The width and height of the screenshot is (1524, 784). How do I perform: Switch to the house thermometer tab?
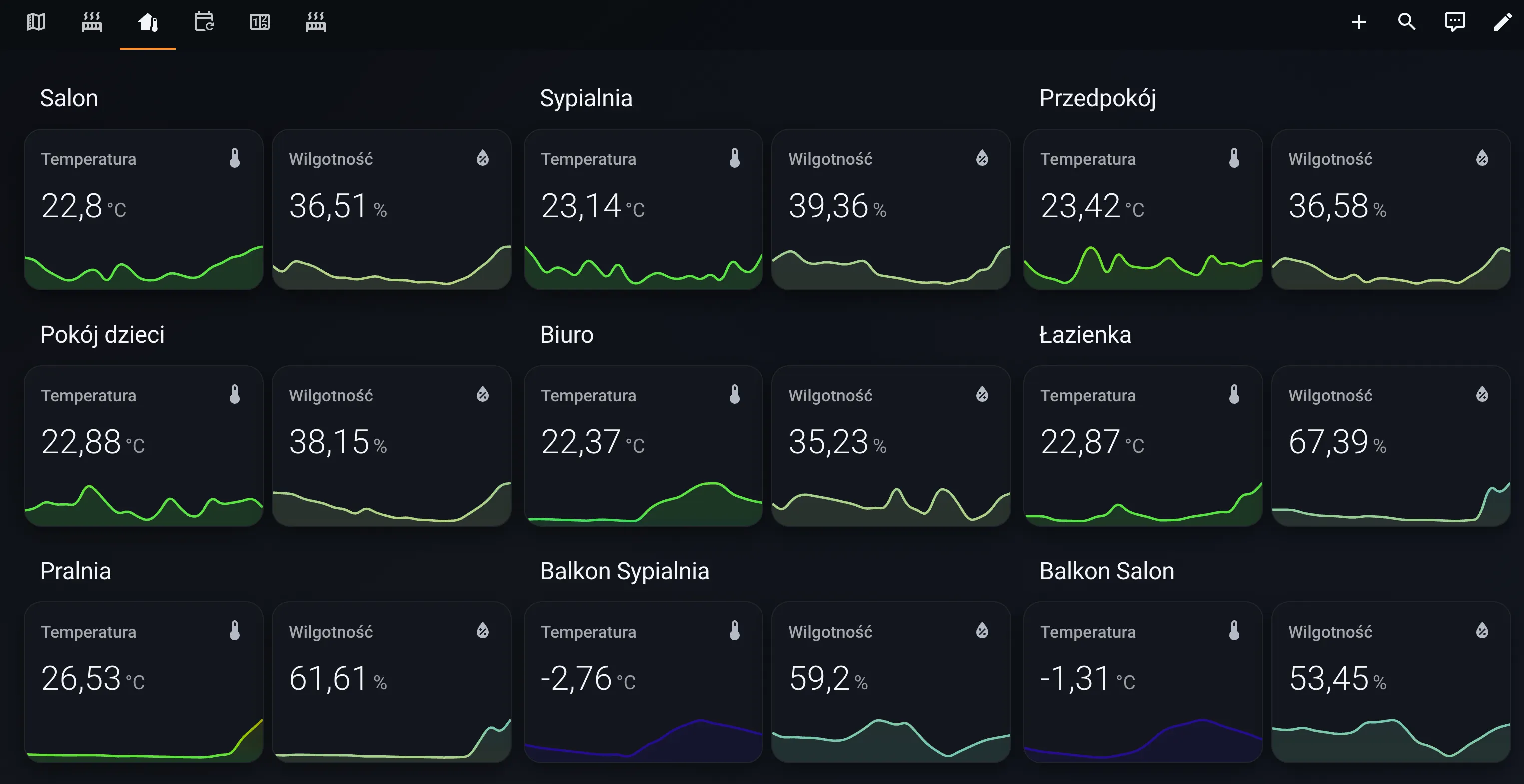click(x=147, y=22)
